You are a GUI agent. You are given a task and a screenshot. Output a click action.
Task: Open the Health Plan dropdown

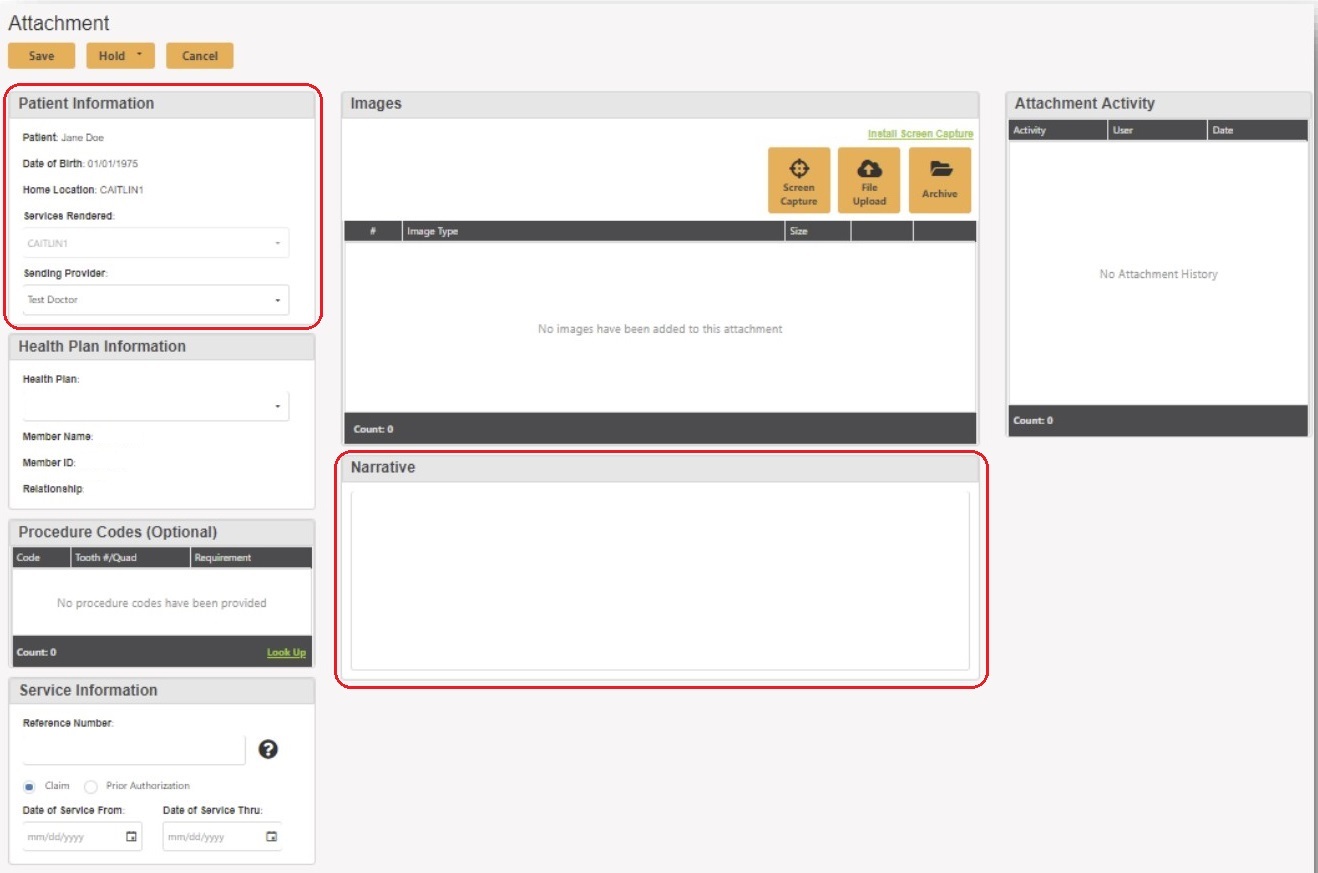(277, 407)
